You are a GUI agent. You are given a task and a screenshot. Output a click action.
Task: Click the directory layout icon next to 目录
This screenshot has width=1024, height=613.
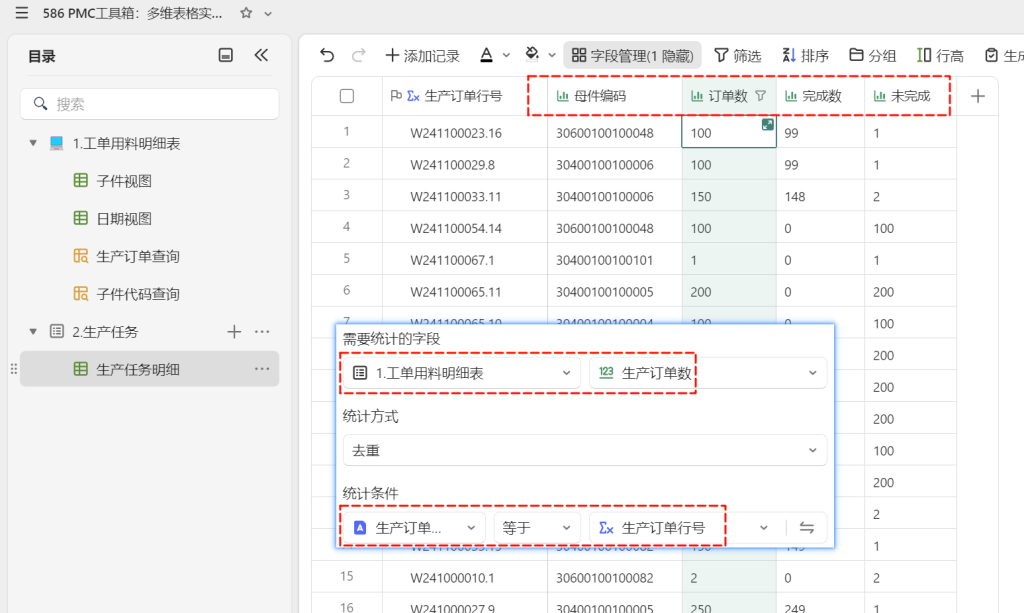[225, 55]
